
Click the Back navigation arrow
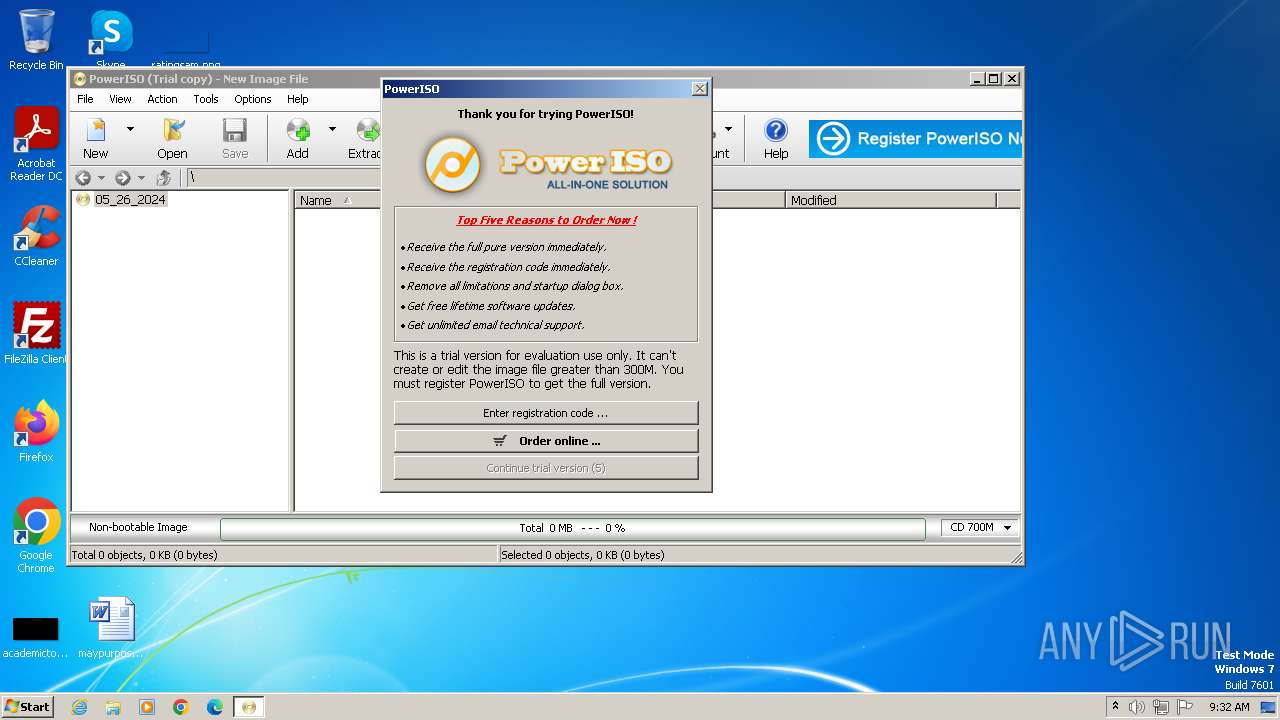[83, 178]
